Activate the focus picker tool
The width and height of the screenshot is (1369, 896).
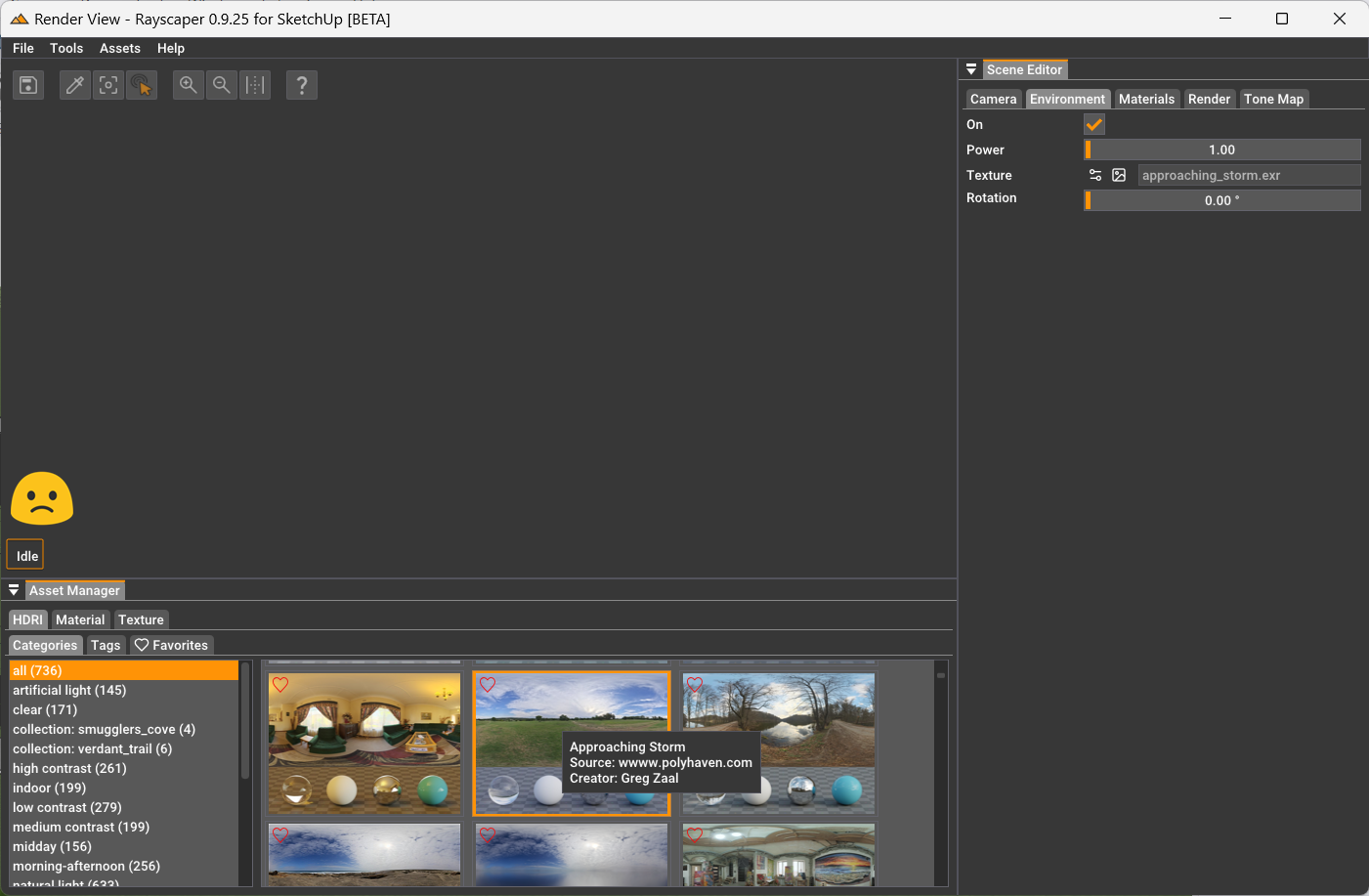pos(108,85)
